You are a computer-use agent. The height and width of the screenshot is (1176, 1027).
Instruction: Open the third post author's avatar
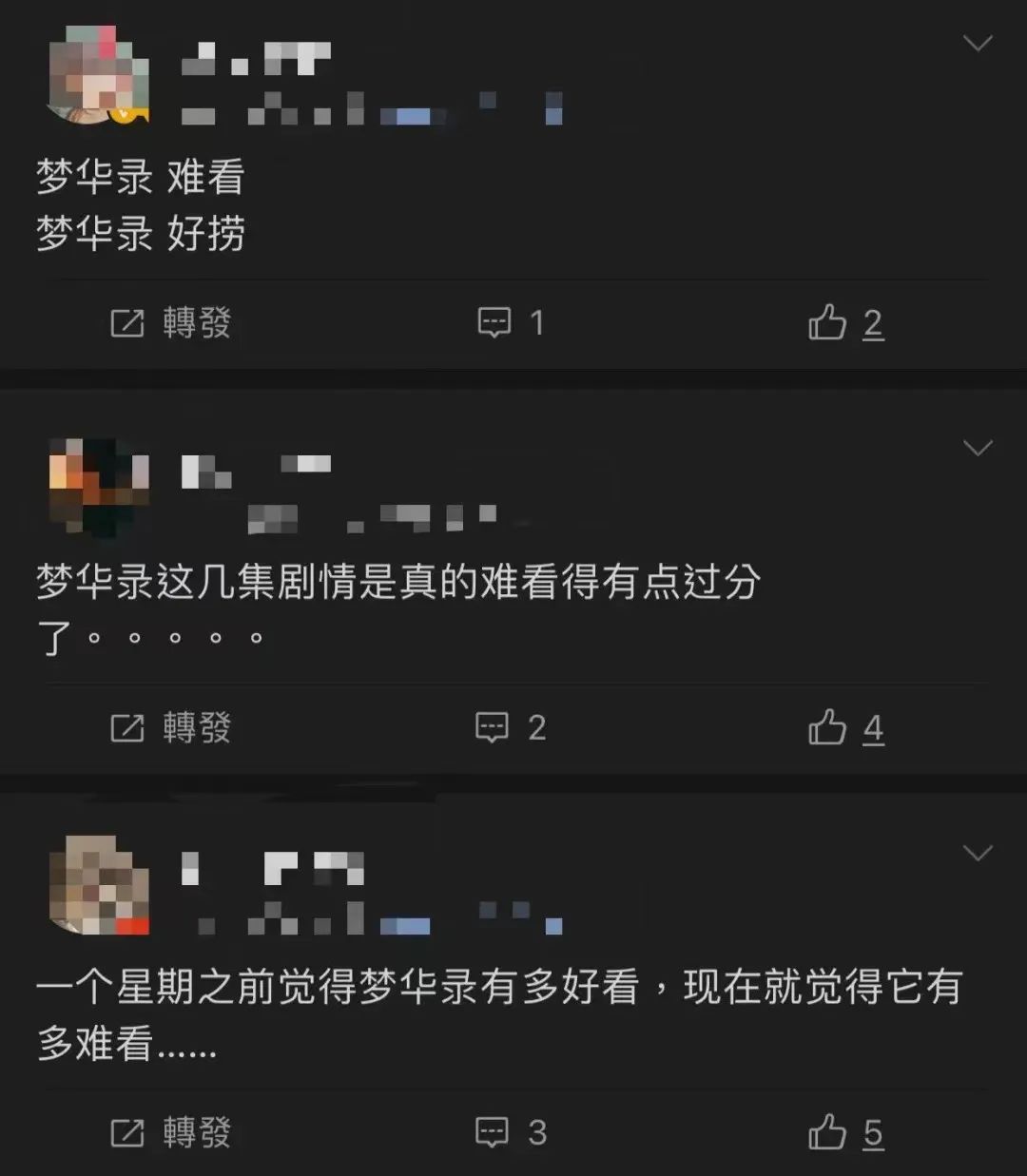[x=99, y=885]
